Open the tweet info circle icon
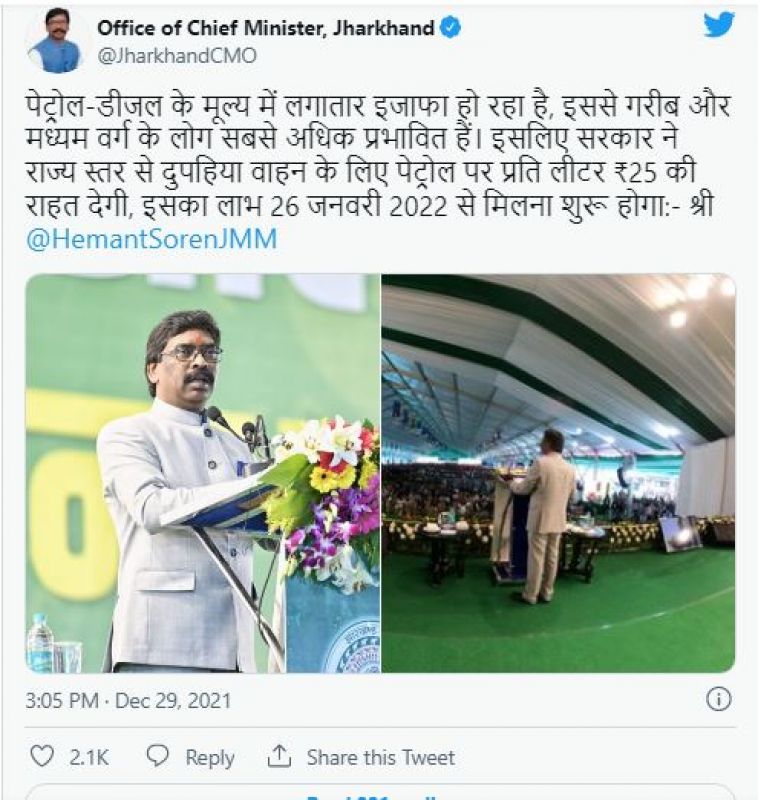The width and height of the screenshot is (758, 800). [719, 699]
